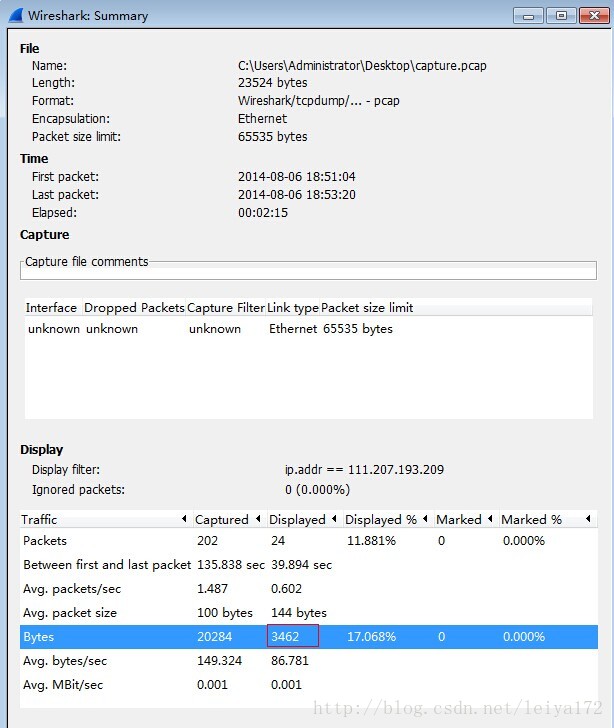Click the 39.894 sec displayed duration
The height and width of the screenshot is (728, 614).
point(301,565)
